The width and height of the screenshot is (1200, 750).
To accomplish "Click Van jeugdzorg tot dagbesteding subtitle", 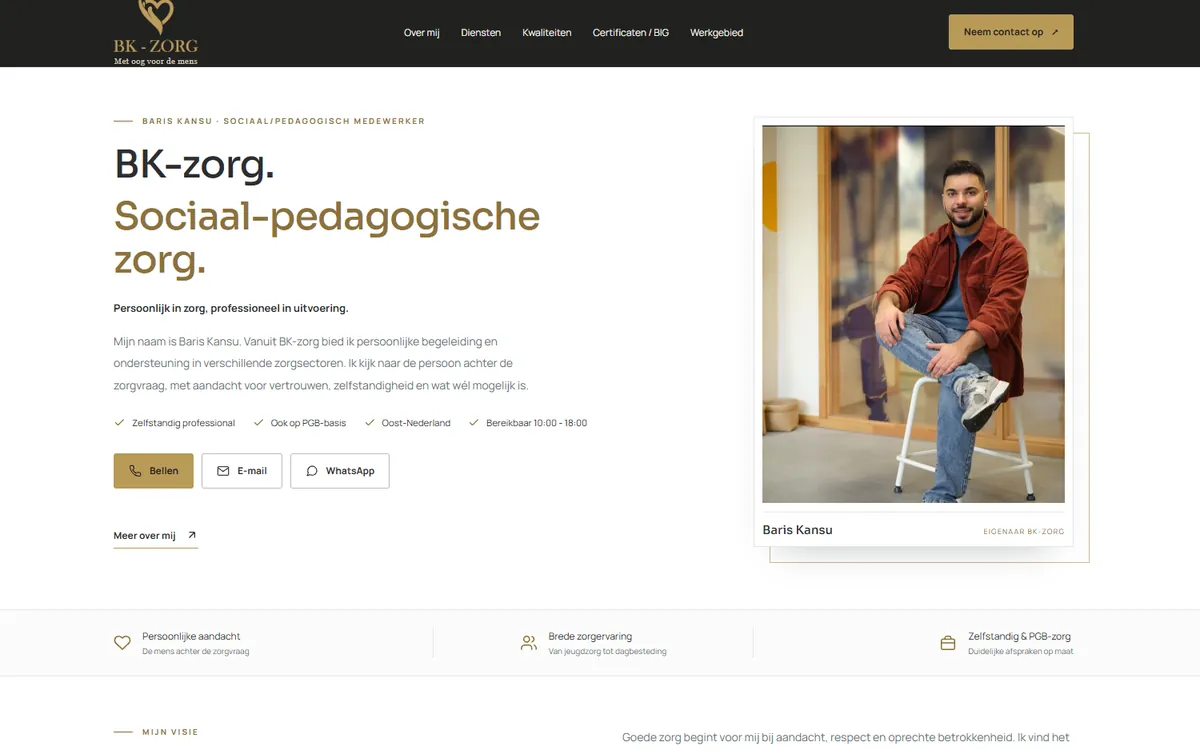I will coord(607,652).
